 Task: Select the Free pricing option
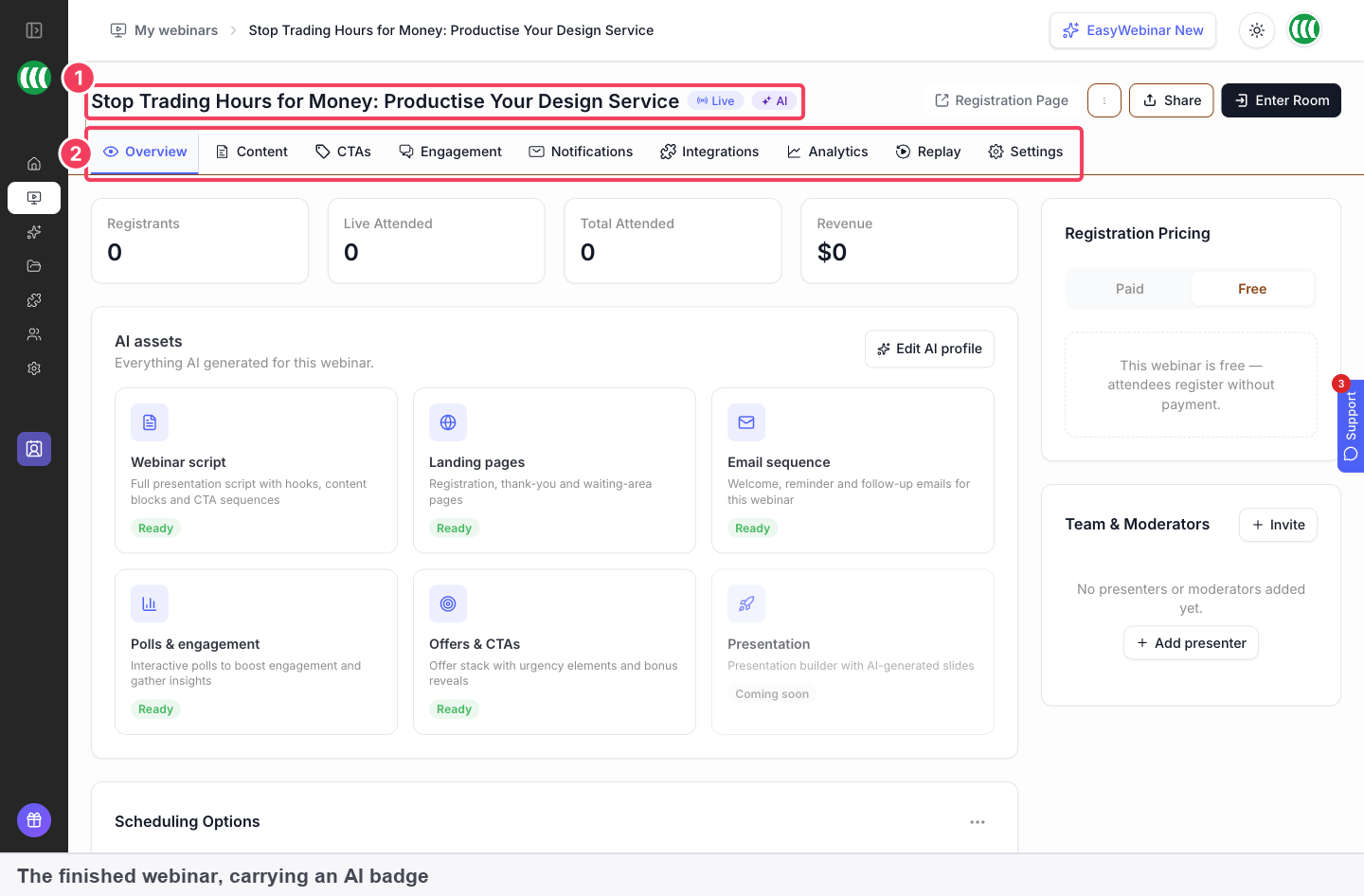tap(1252, 289)
